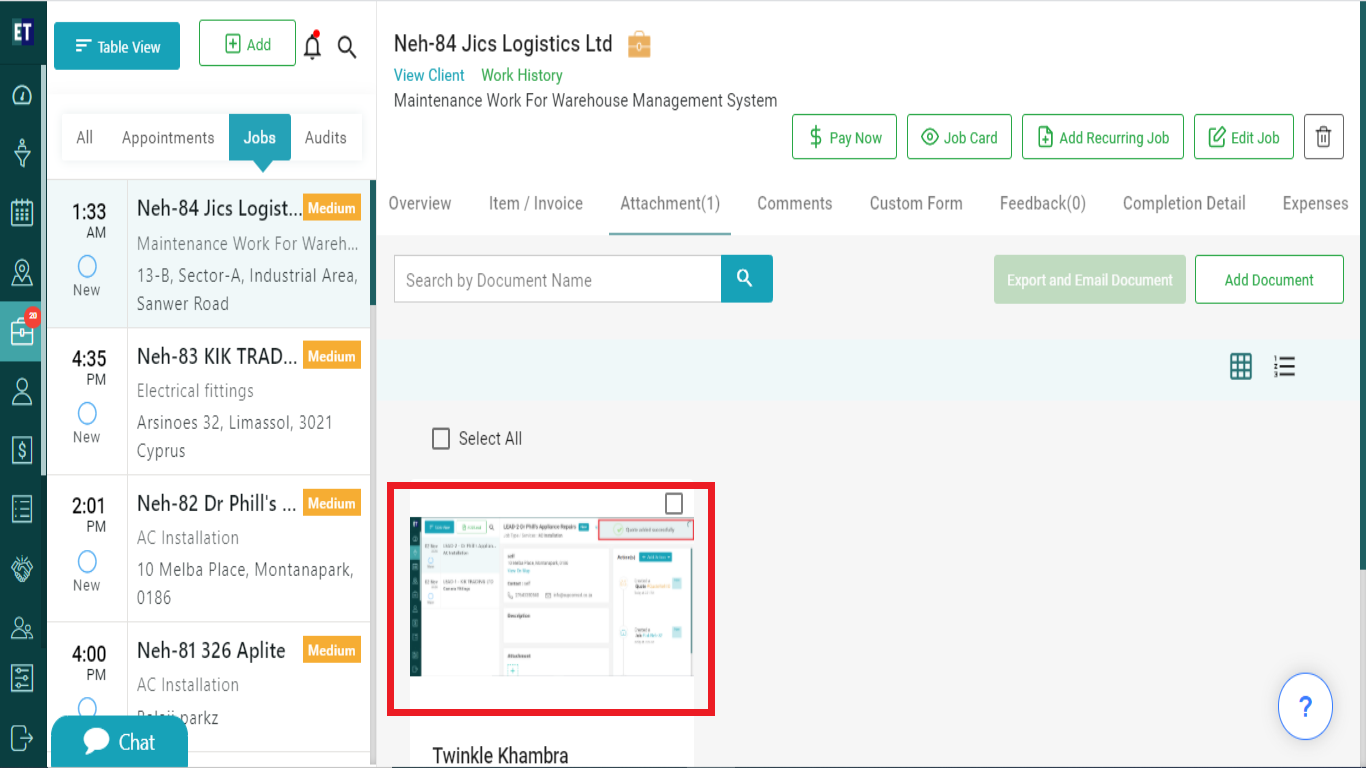
Task: Open the Job Card button
Action: click(x=959, y=137)
